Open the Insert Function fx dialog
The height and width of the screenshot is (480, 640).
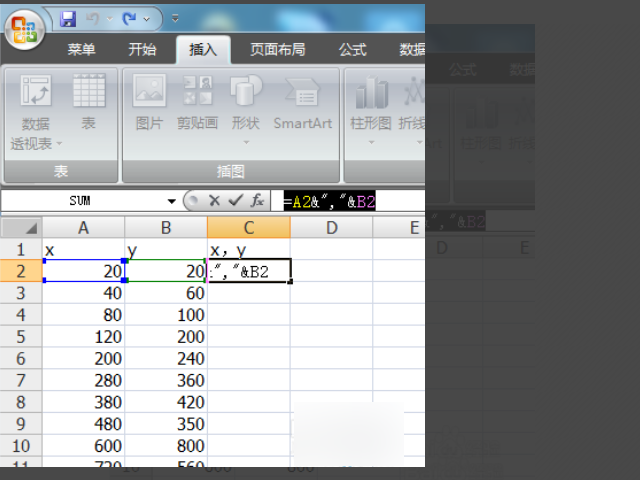(x=258, y=200)
